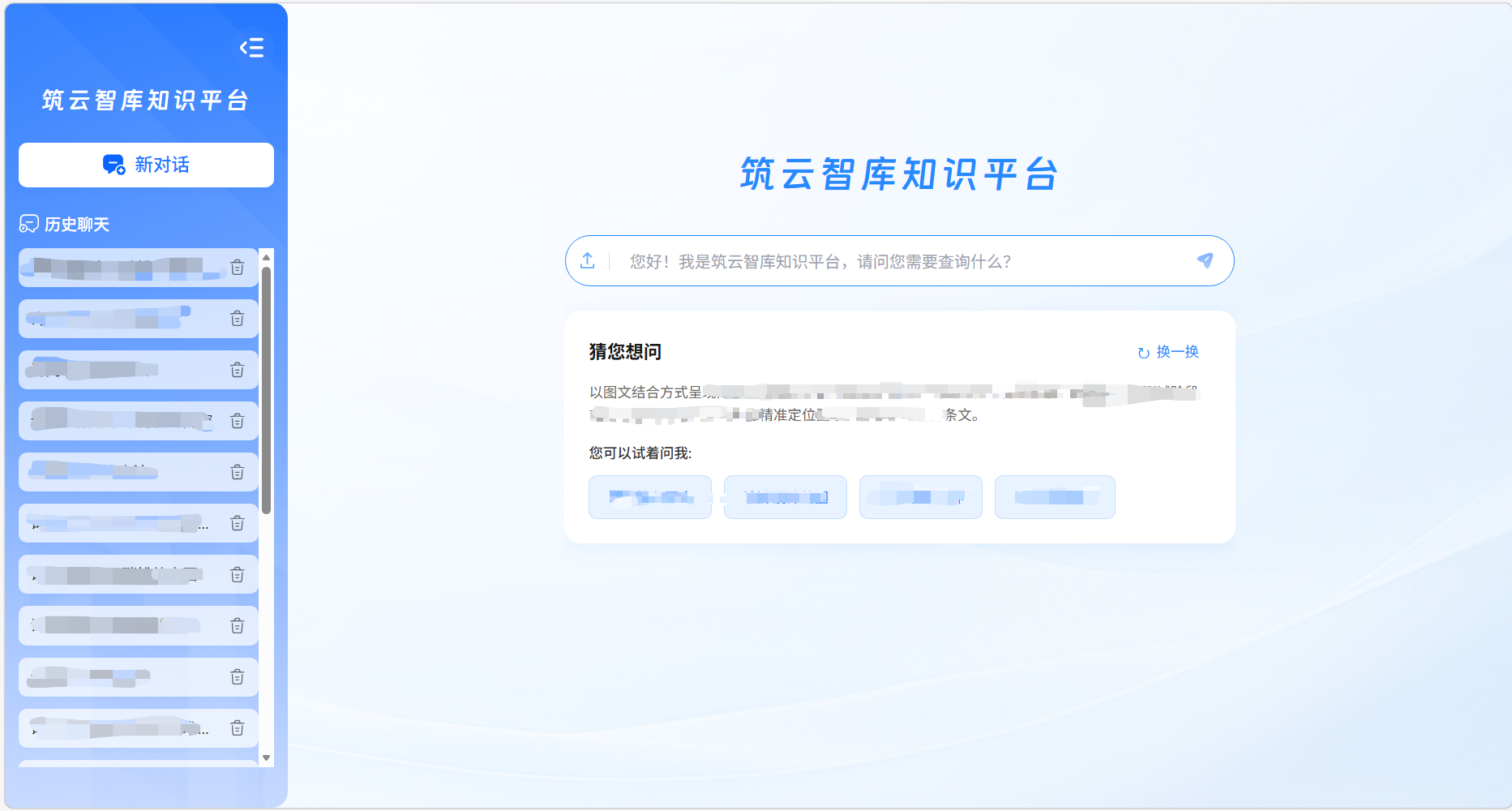Start a new conversation with 新对话
This screenshot has height=811, width=1512.
point(145,165)
